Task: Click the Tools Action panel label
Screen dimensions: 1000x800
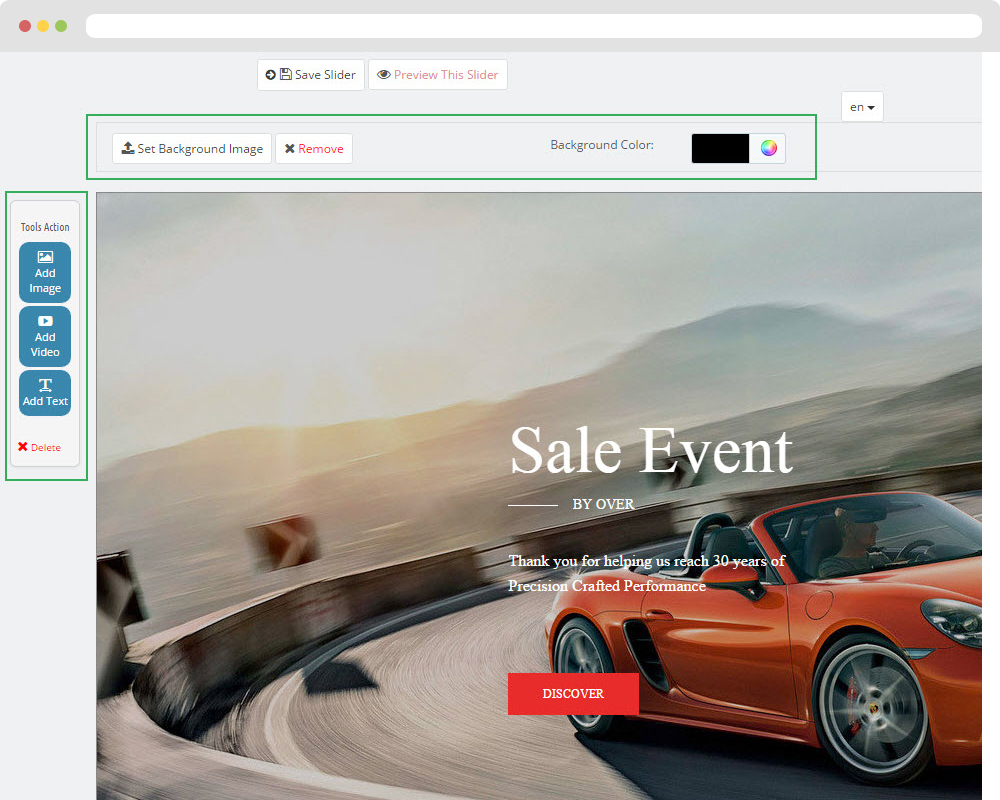Action: [x=45, y=227]
